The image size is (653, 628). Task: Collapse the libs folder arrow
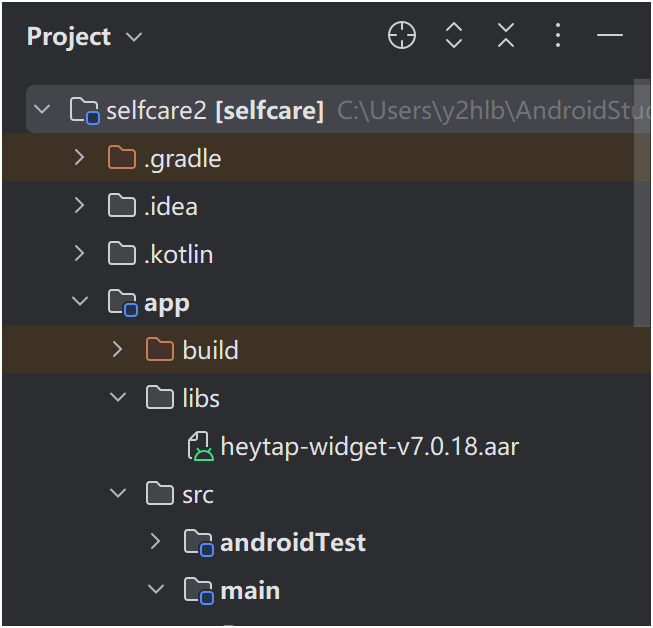(118, 398)
